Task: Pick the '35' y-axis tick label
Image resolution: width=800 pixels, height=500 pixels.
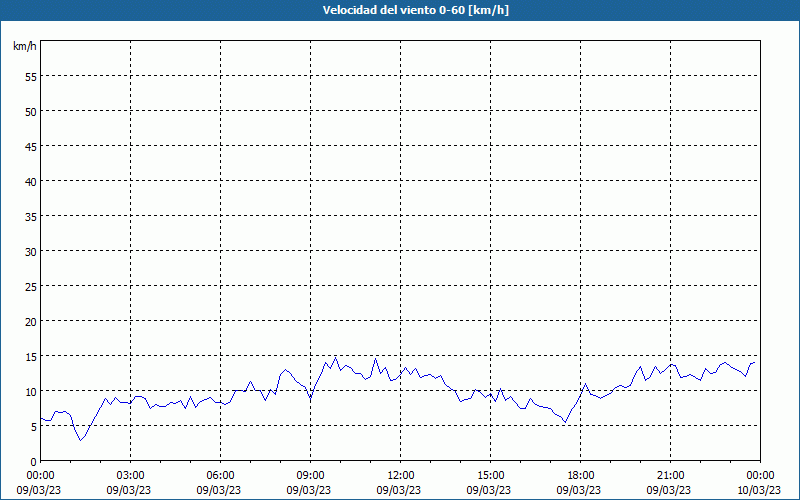Action: (x=31, y=216)
